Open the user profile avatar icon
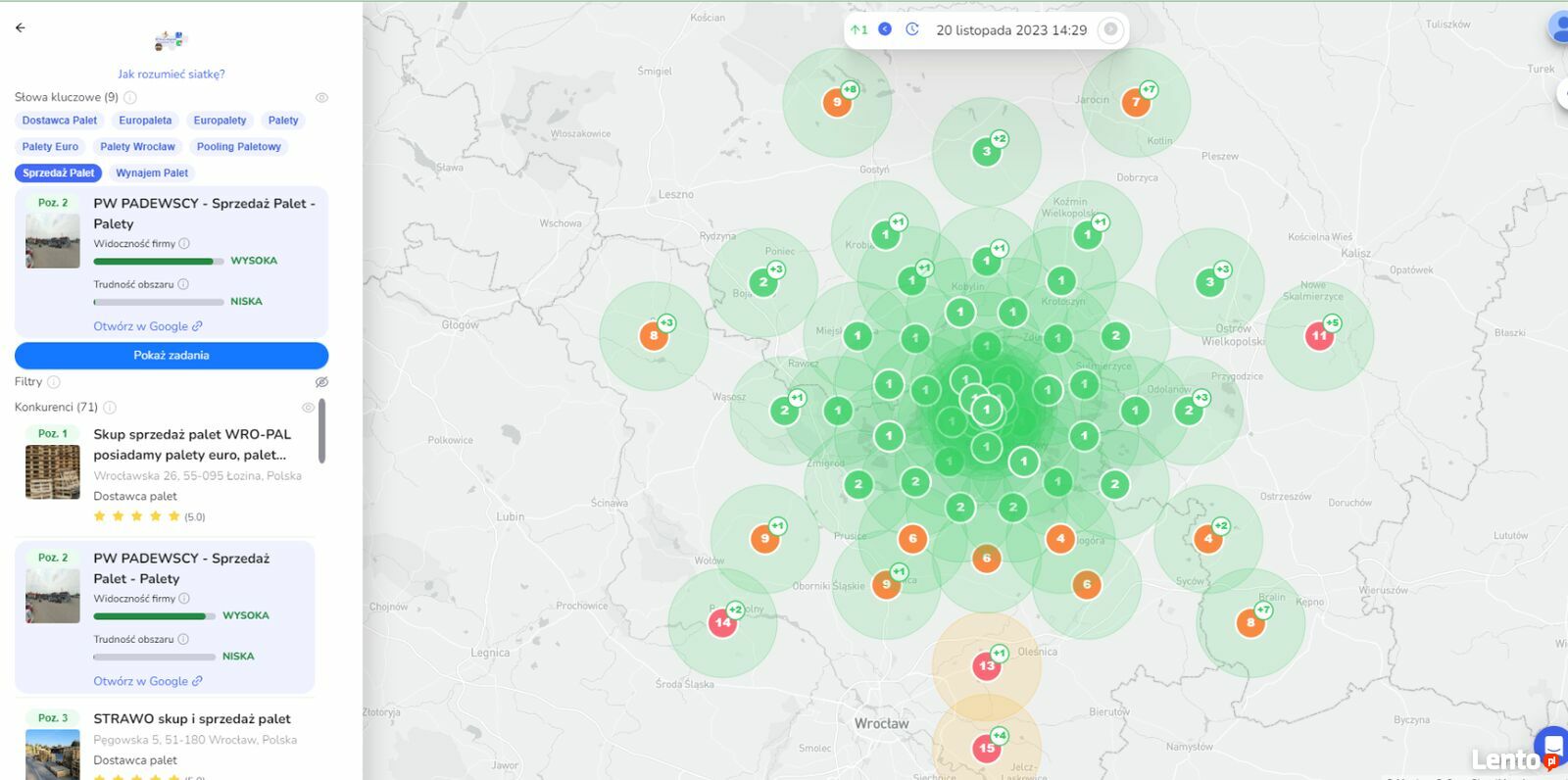Screen dimensions: 1568x780 pyautogui.click(x=1558, y=27)
